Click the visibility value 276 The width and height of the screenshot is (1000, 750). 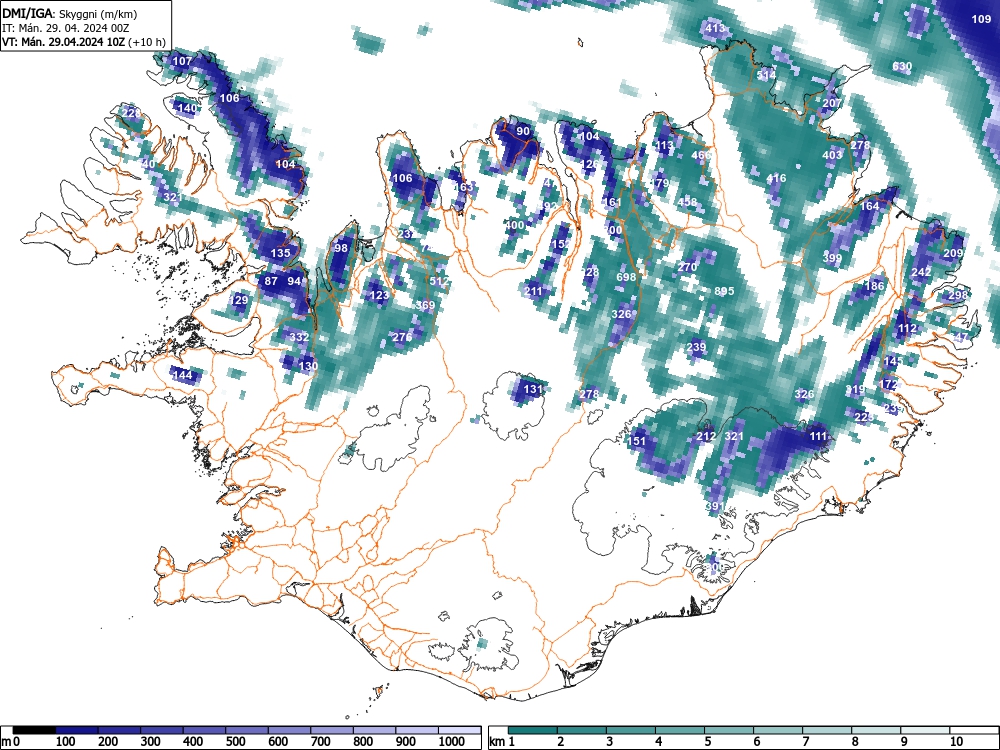tap(402, 337)
